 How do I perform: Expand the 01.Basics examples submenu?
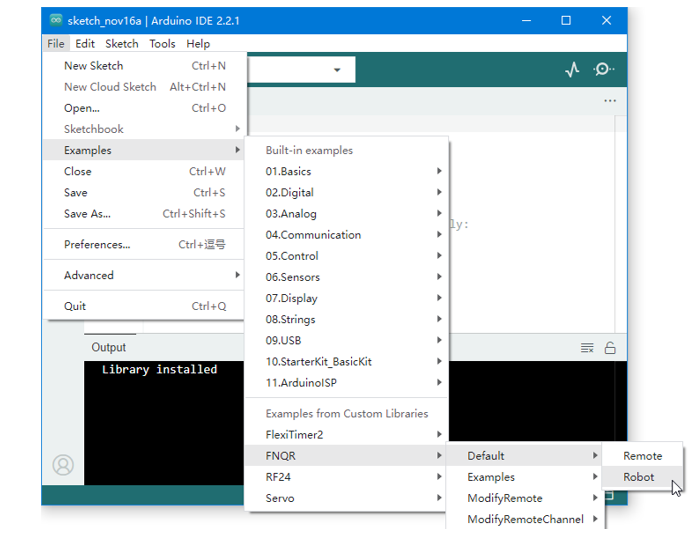pyautogui.click(x=347, y=171)
